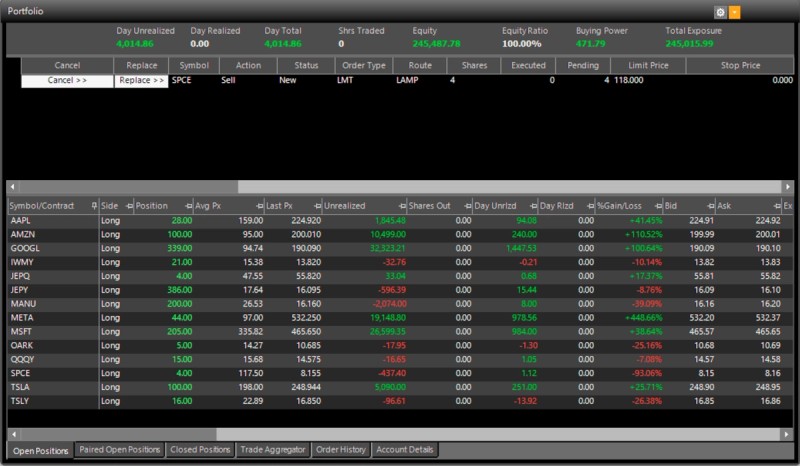This screenshot has height=466, width=800.
Task: Open the Order History tab
Action: point(341,450)
